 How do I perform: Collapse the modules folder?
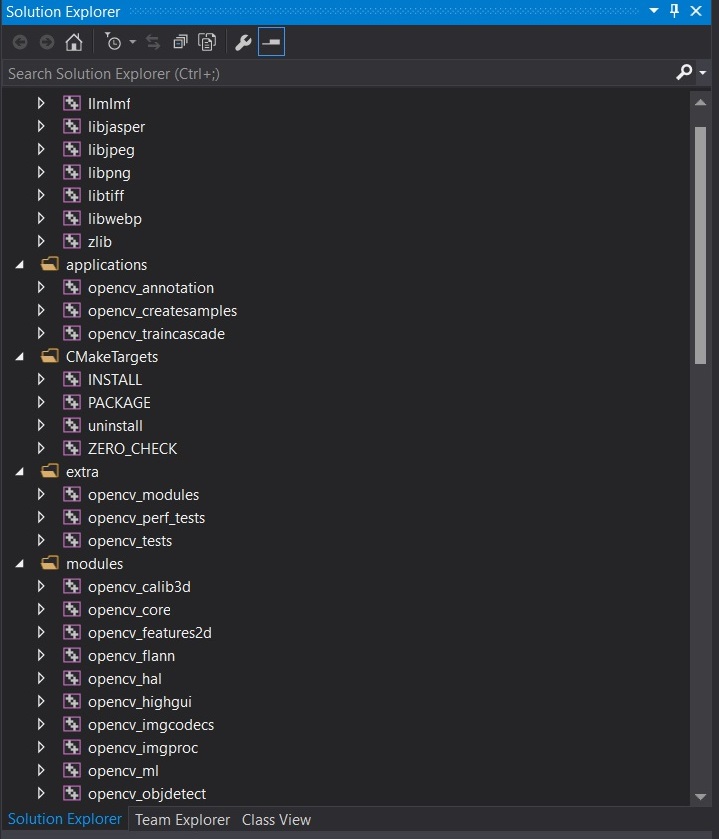click(x=19, y=563)
